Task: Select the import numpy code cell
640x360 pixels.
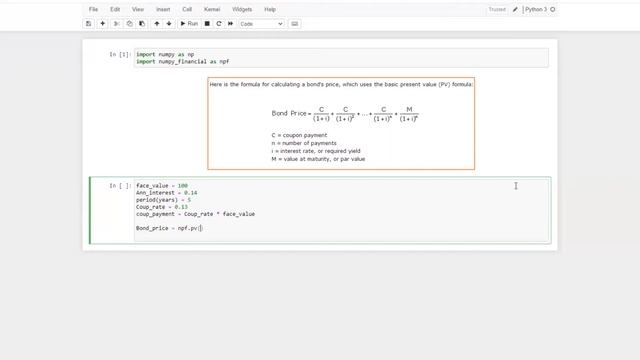Action: click(341, 58)
